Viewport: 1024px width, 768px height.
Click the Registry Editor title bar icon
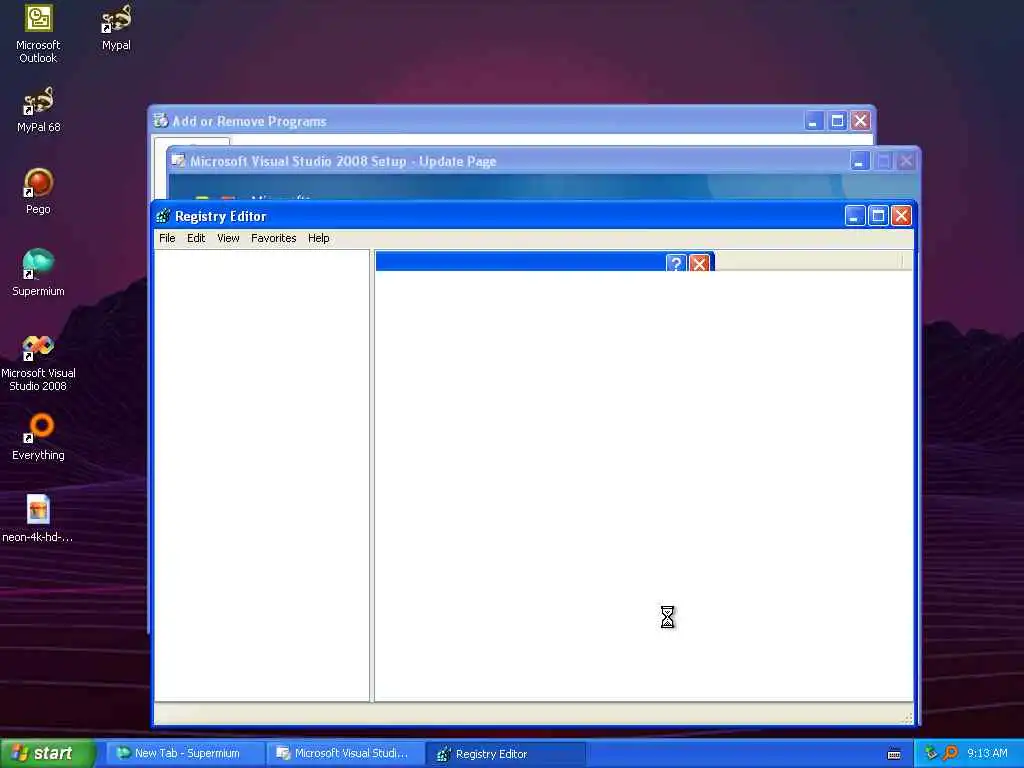point(163,216)
